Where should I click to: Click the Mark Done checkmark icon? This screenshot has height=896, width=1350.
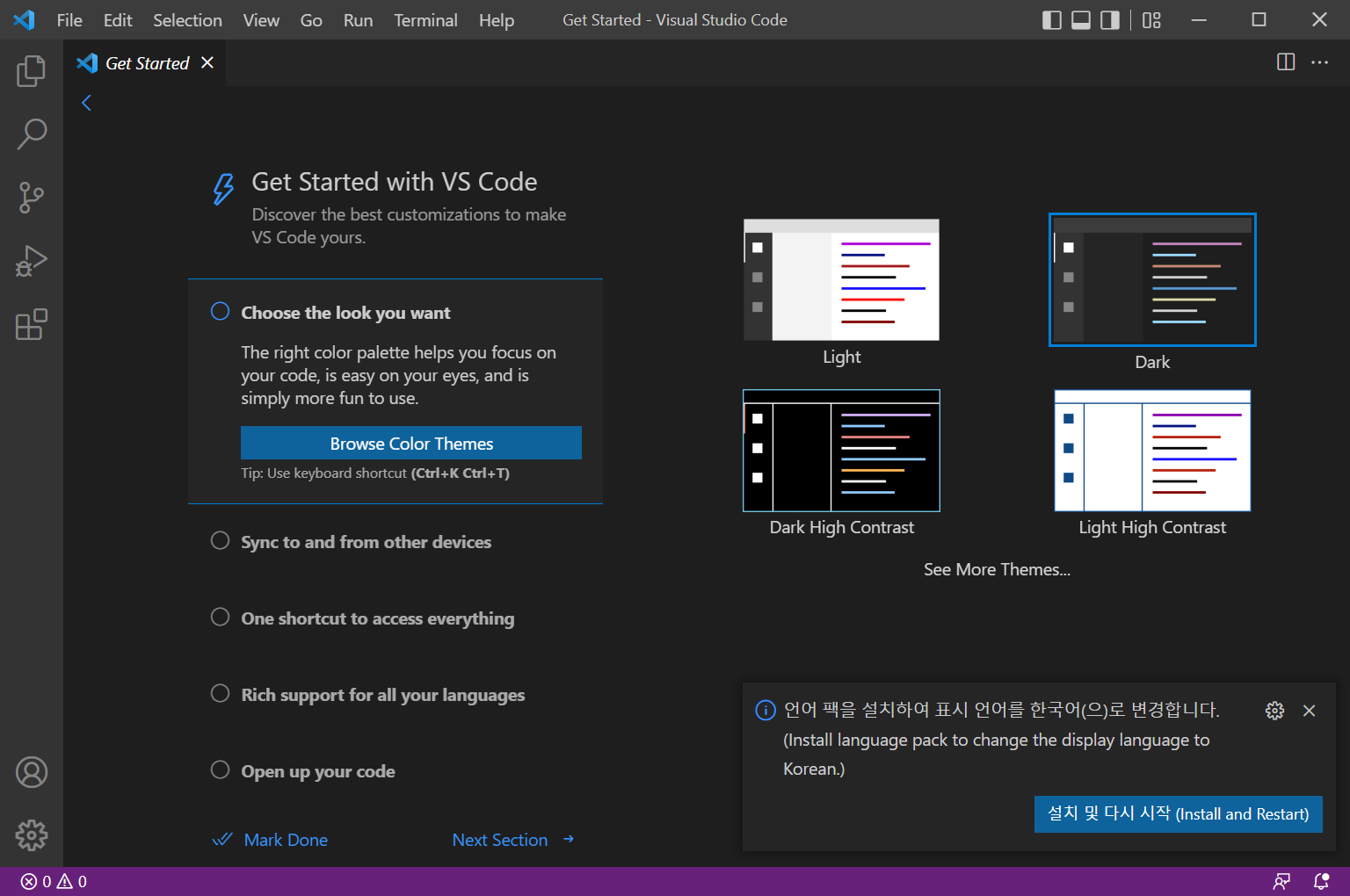[x=222, y=839]
